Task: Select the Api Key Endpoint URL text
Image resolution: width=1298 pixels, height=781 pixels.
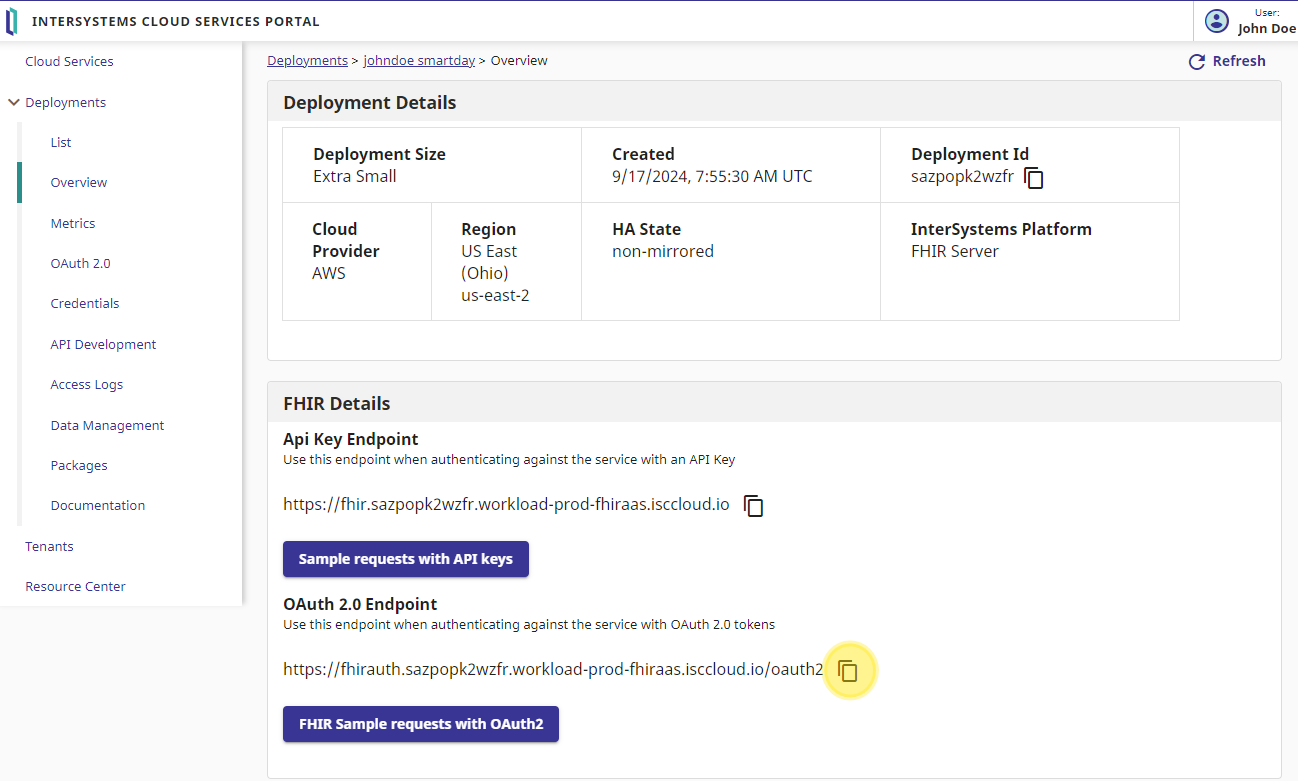Action: 506,504
